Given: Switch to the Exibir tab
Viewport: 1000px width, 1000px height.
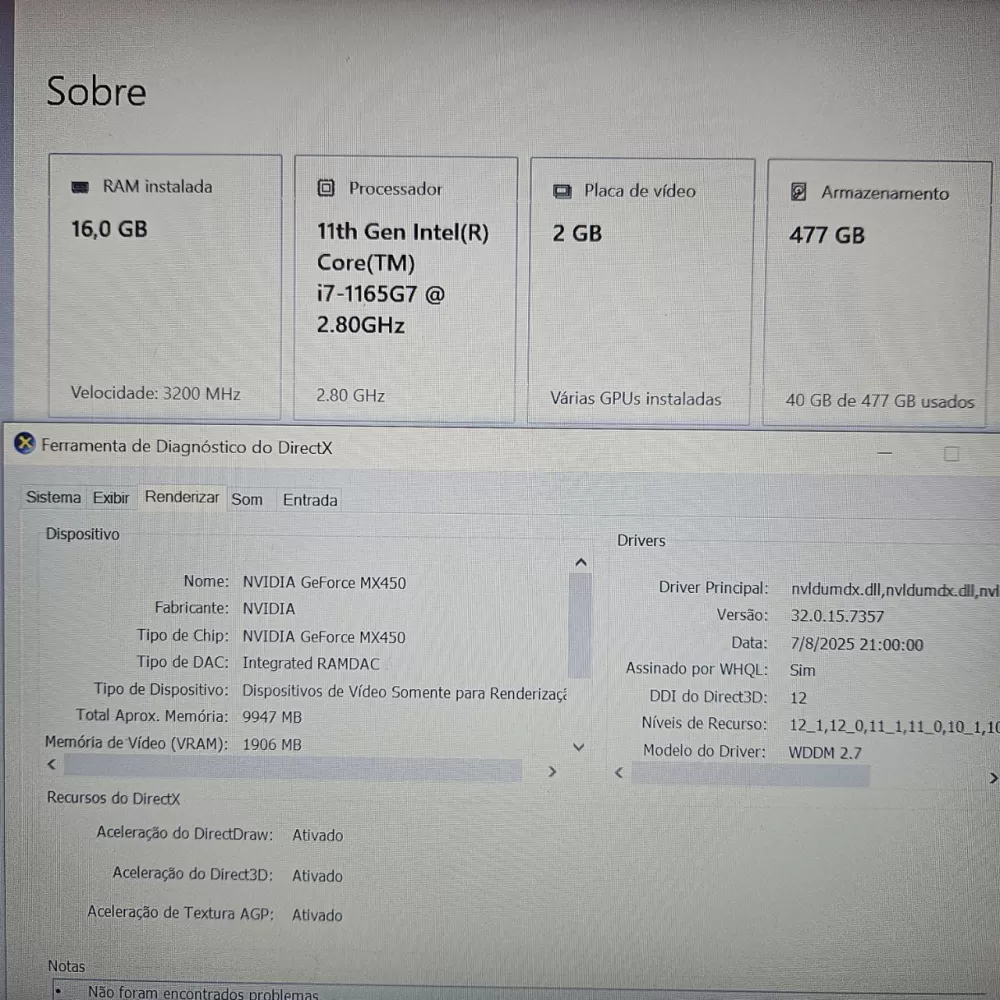Looking at the screenshot, I should click(x=110, y=497).
